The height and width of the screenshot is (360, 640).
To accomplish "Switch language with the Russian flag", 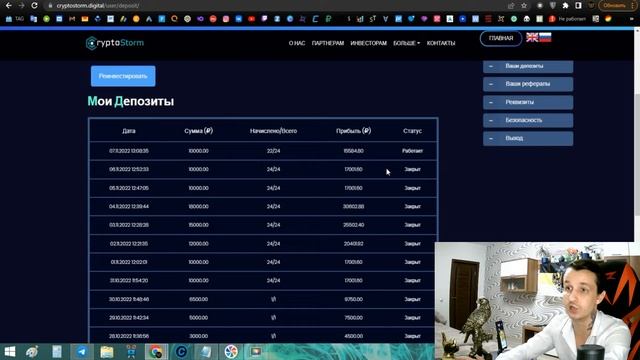I will [545, 37].
